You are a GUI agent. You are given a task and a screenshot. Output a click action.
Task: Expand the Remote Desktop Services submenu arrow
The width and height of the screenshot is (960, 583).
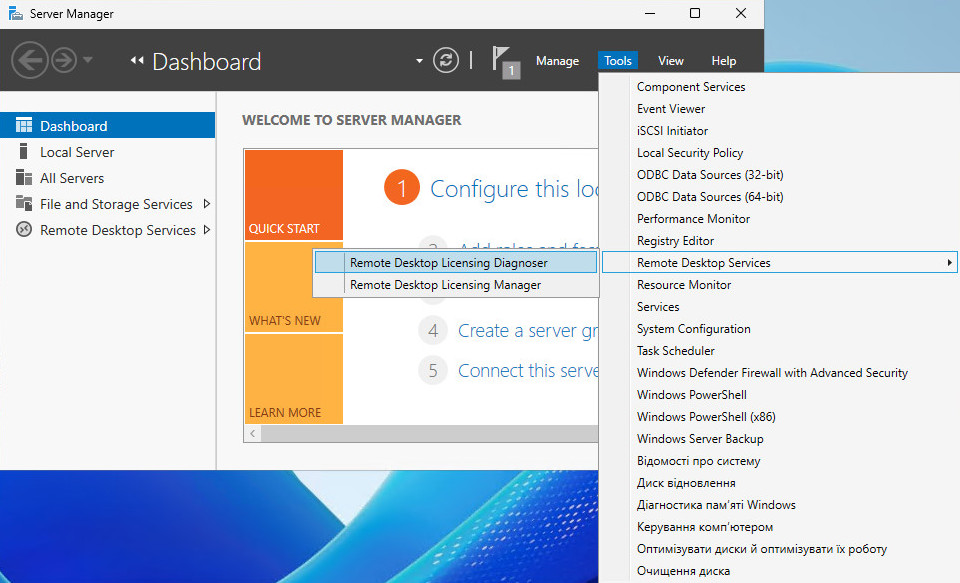coord(949,263)
